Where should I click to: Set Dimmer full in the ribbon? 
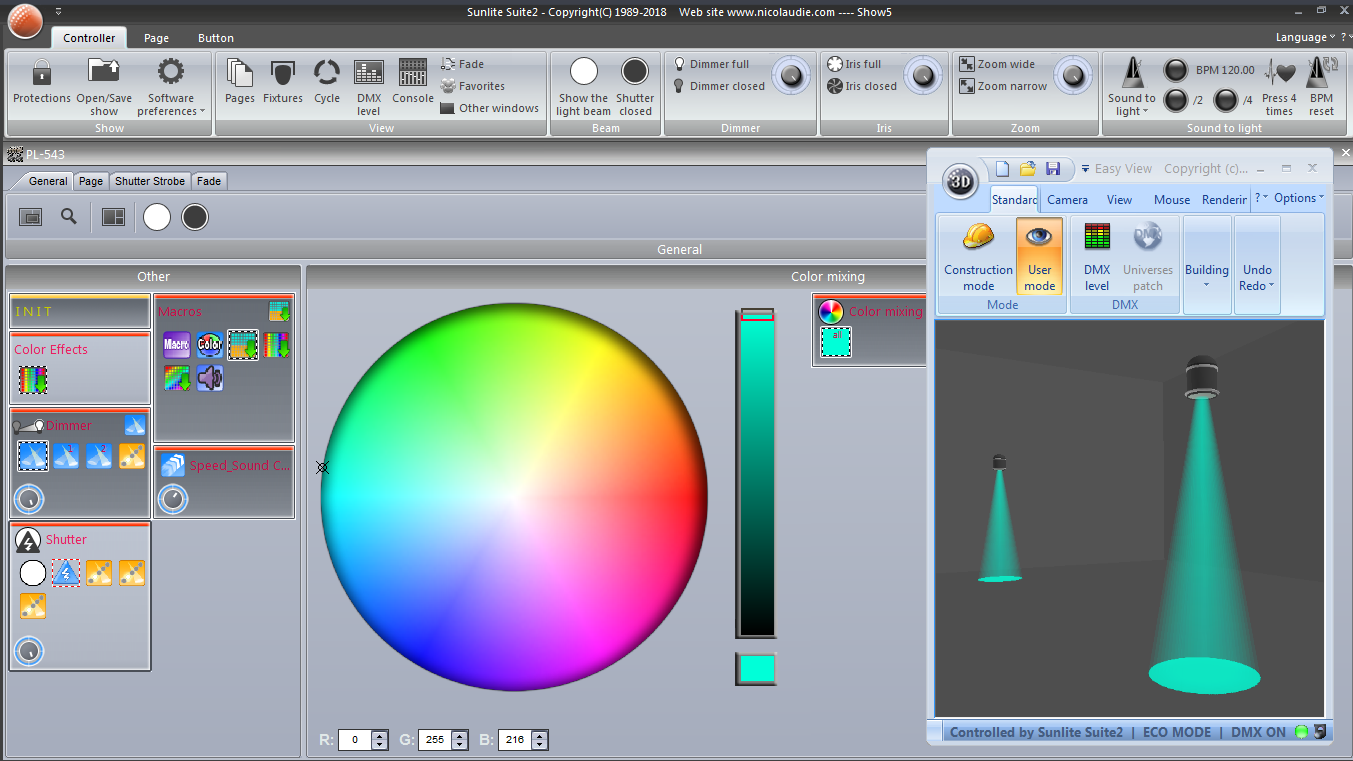(x=711, y=64)
